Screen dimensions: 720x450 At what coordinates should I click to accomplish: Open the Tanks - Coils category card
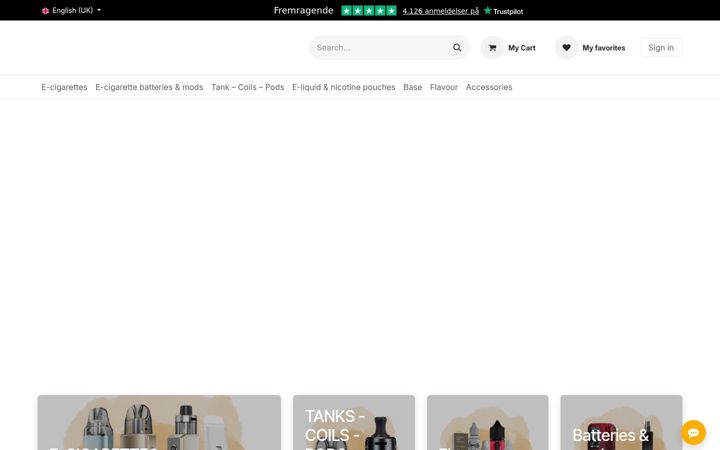(x=354, y=422)
